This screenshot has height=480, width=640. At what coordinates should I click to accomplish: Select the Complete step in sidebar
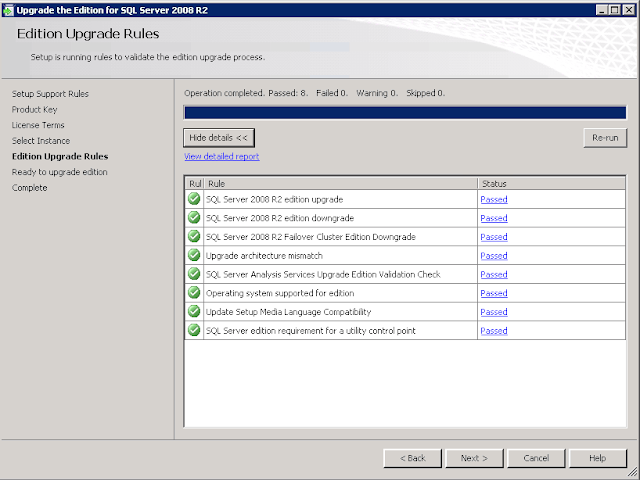coord(29,188)
